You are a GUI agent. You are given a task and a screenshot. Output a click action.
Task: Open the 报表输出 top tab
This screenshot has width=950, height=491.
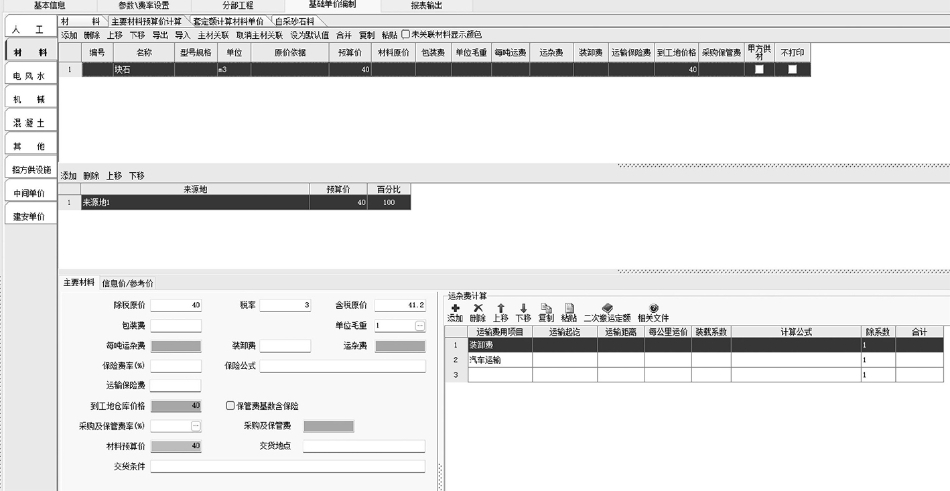(x=426, y=6)
